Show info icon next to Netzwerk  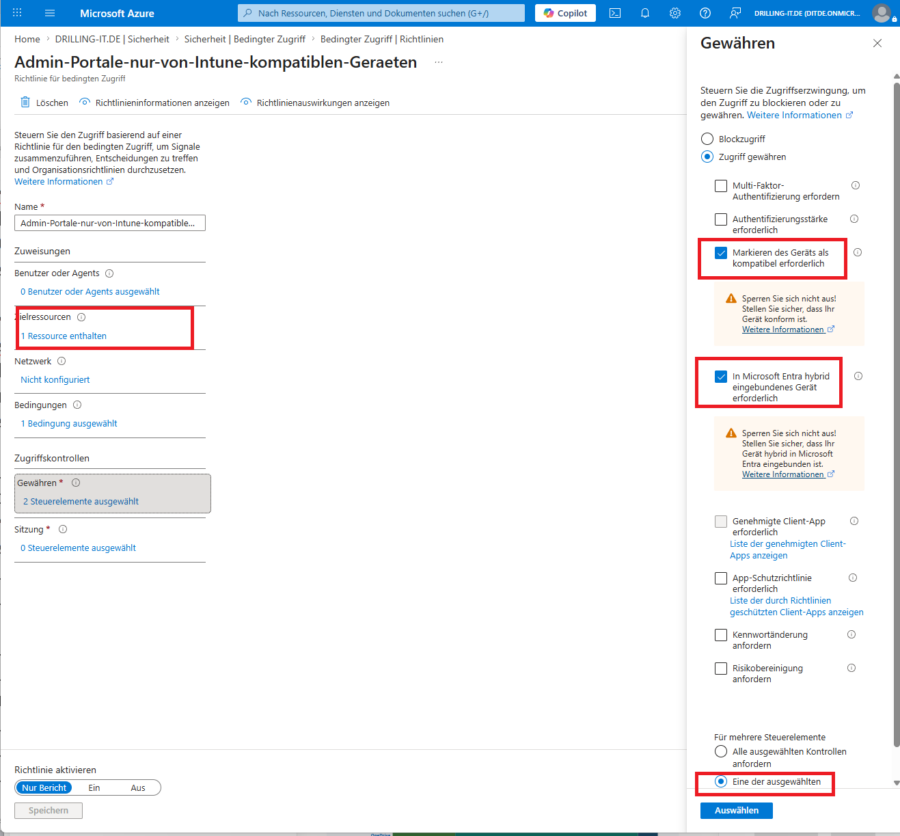tap(61, 361)
